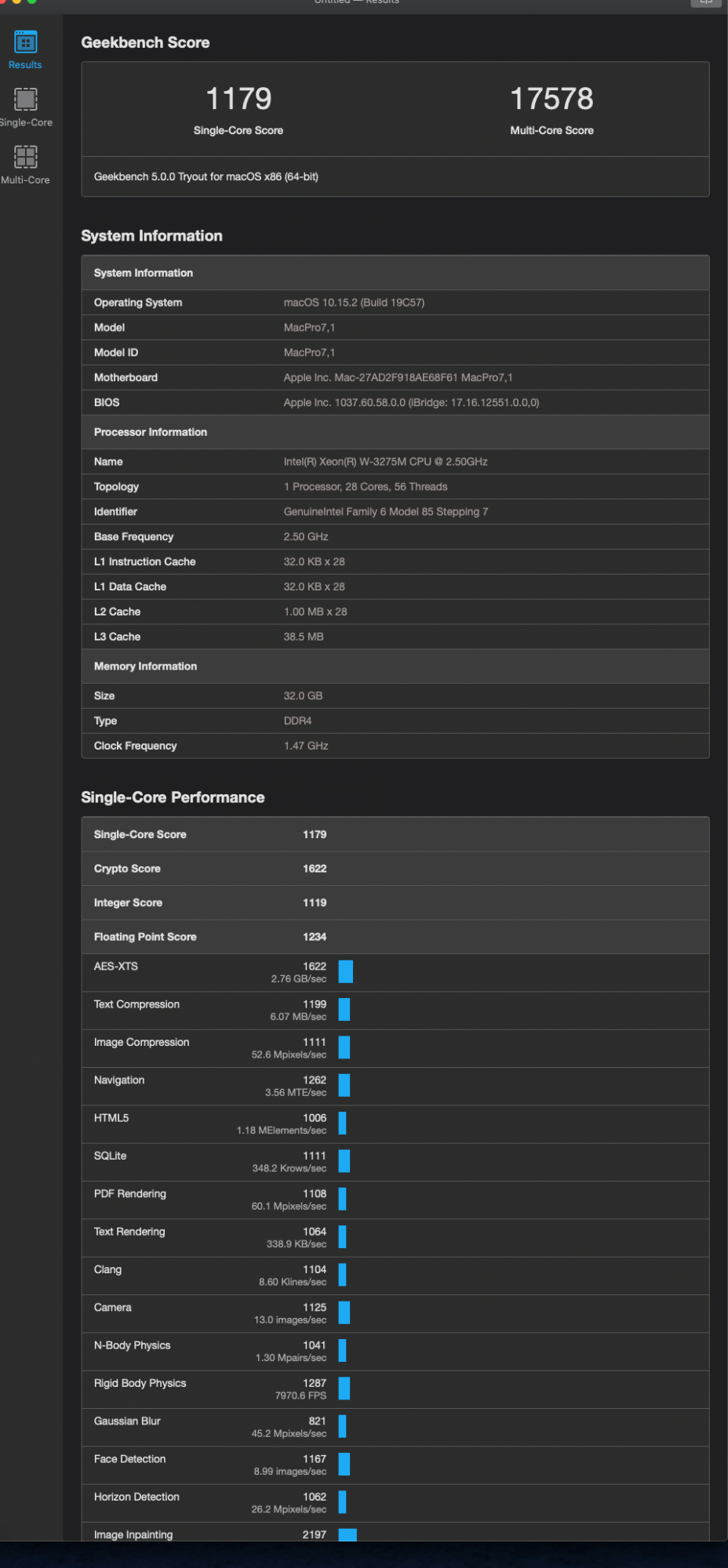The height and width of the screenshot is (1568, 728).
Task: Click the L2 Cache 1.00 MB x 28 value
Action: [315, 612]
